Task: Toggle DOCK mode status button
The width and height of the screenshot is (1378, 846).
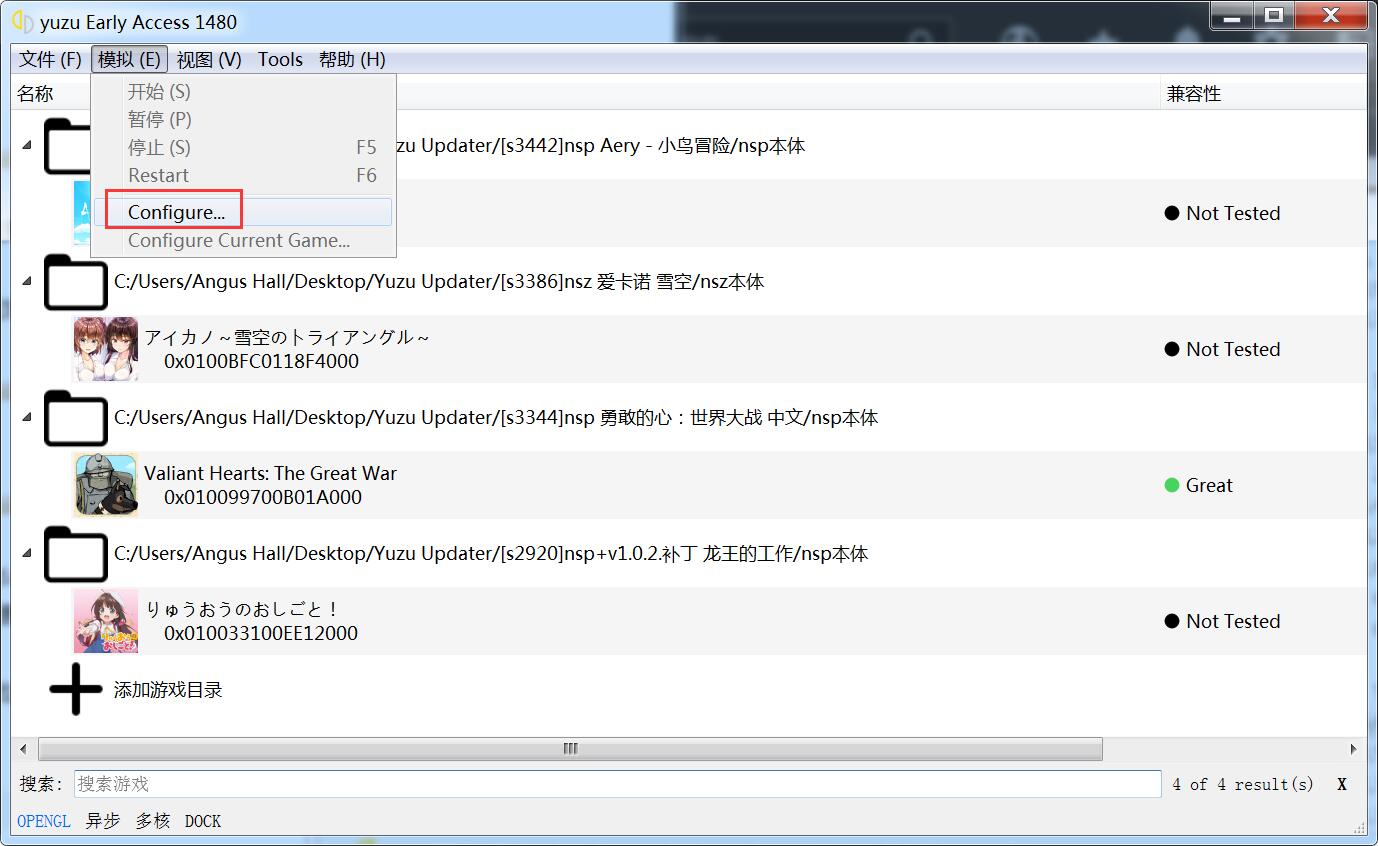Action: pos(203,821)
